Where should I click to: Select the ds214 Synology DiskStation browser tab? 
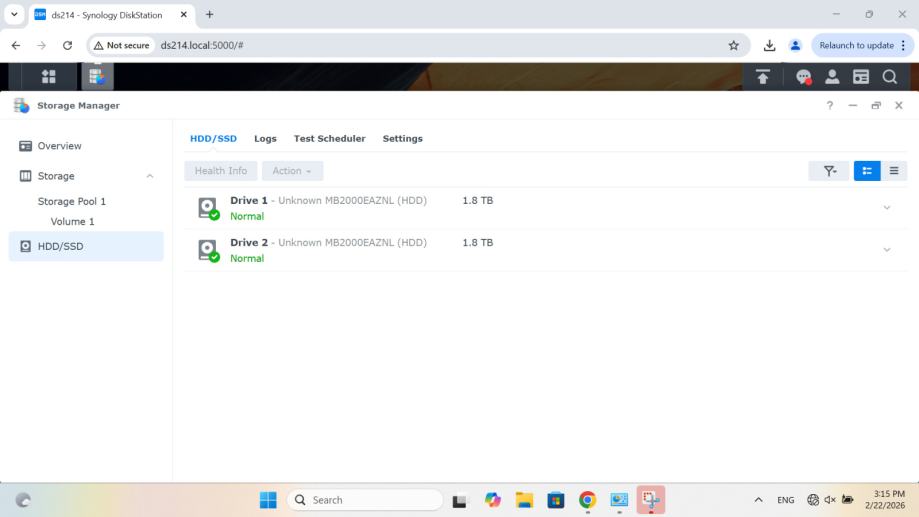pyautogui.click(x=107, y=15)
